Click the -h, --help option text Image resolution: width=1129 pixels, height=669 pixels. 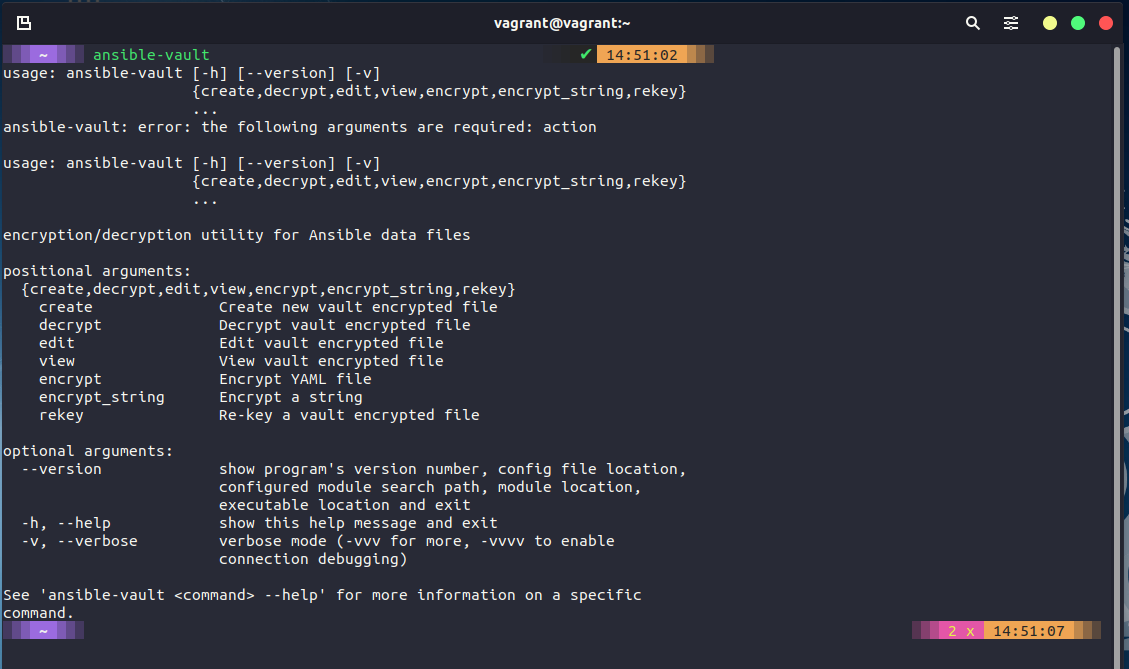click(66, 522)
